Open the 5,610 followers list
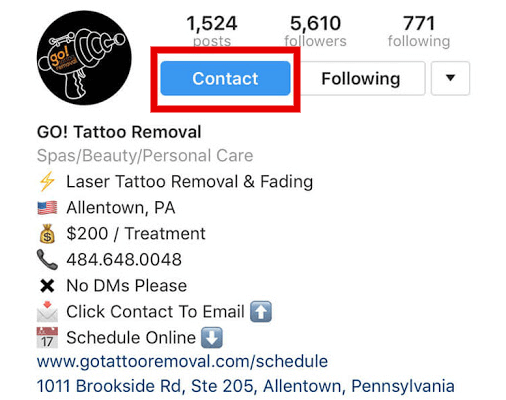The image size is (506, 400). (x=315, y=31)
